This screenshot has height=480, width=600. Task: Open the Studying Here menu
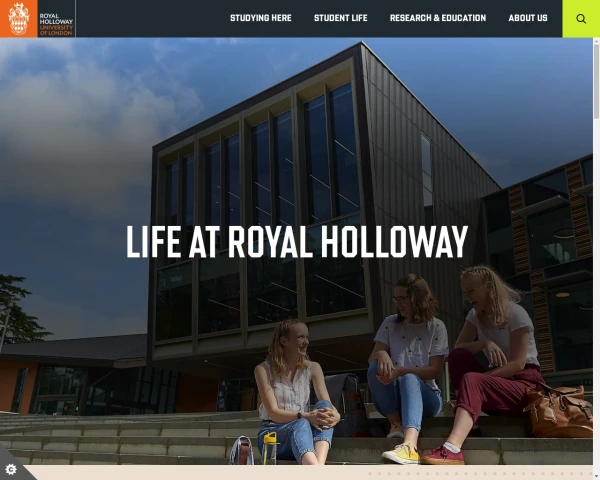(261, 18)
